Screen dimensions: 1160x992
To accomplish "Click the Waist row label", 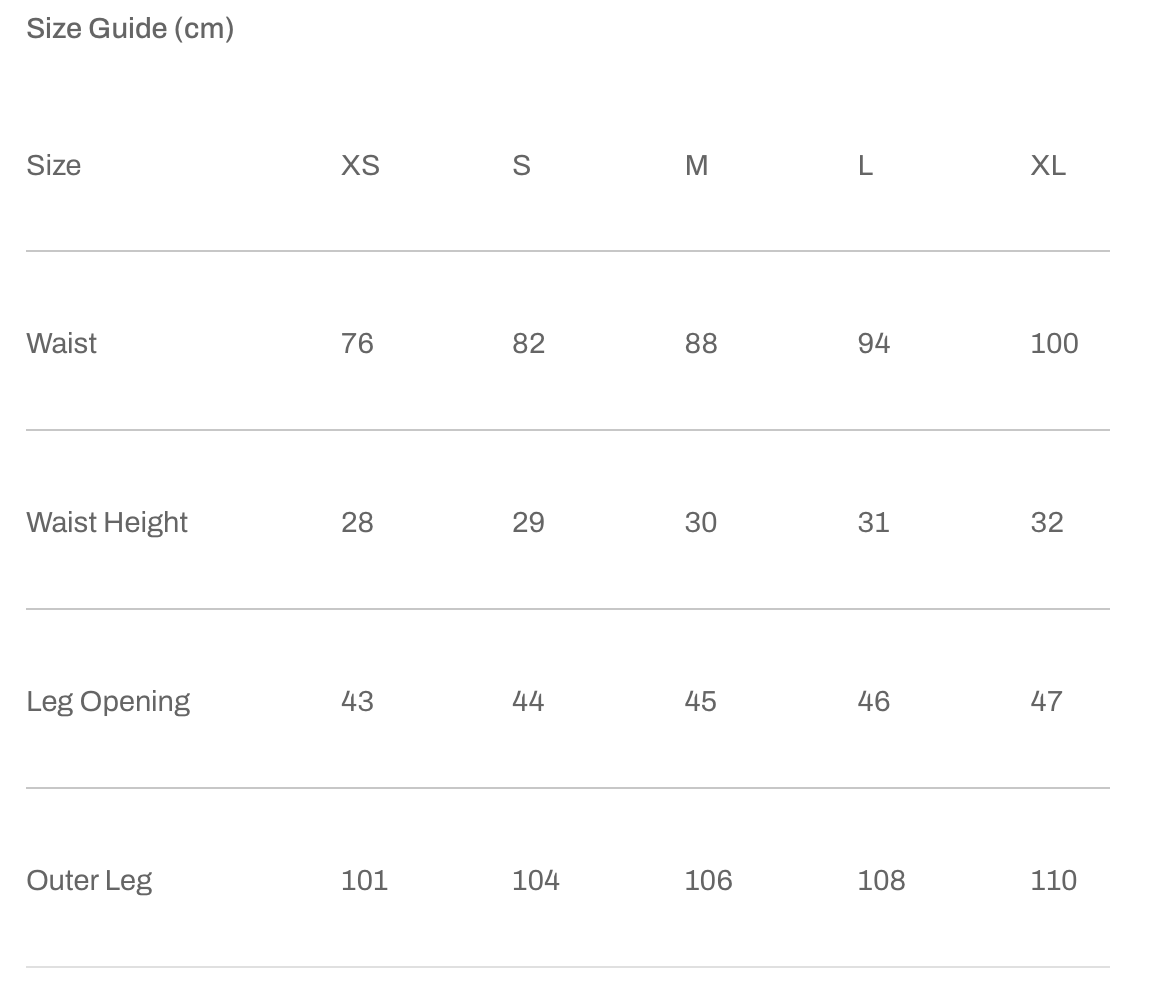I will click(x=62, y=343).
